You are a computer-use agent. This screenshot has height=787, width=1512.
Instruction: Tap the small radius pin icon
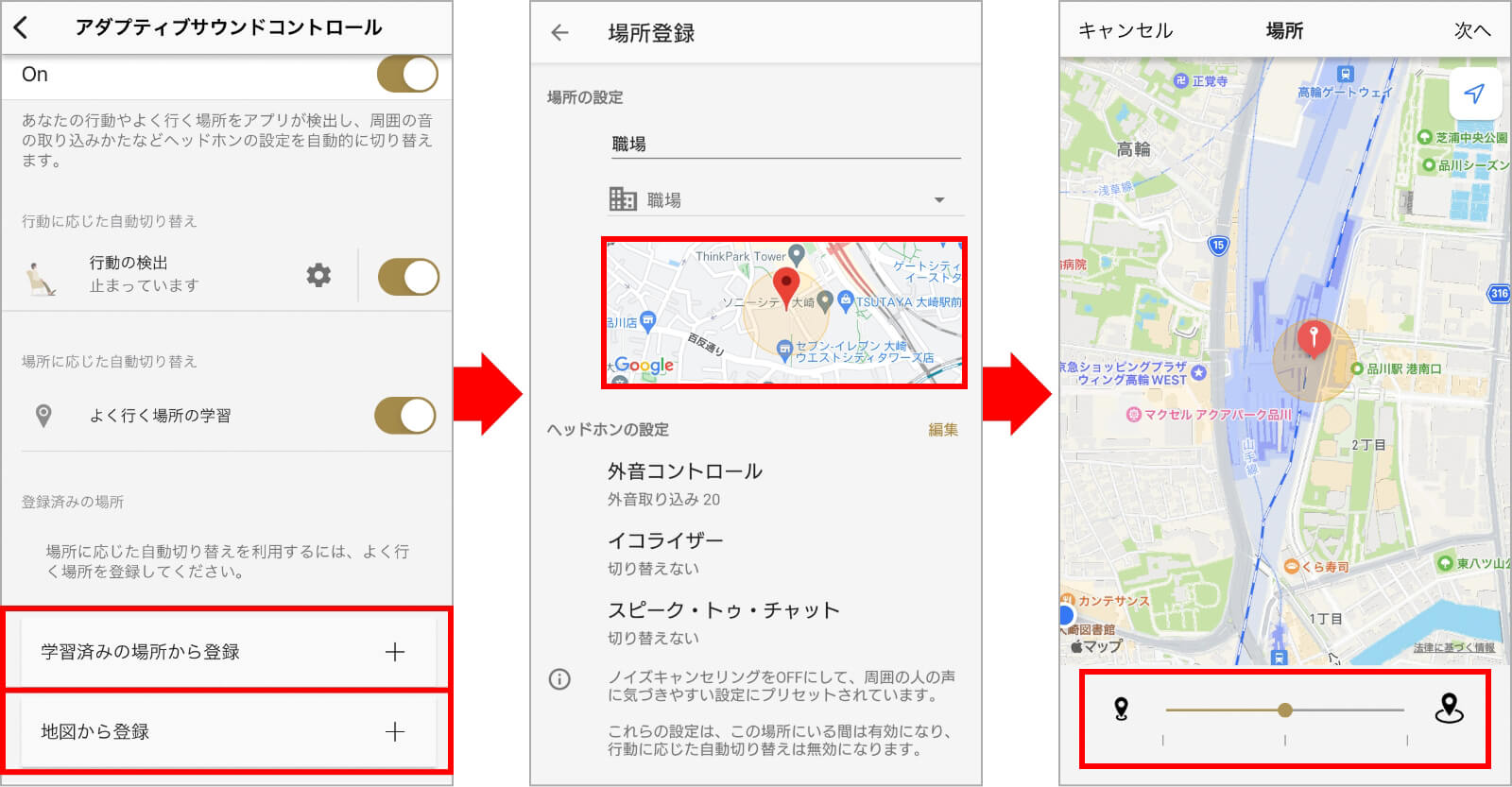pos(1121,709)
